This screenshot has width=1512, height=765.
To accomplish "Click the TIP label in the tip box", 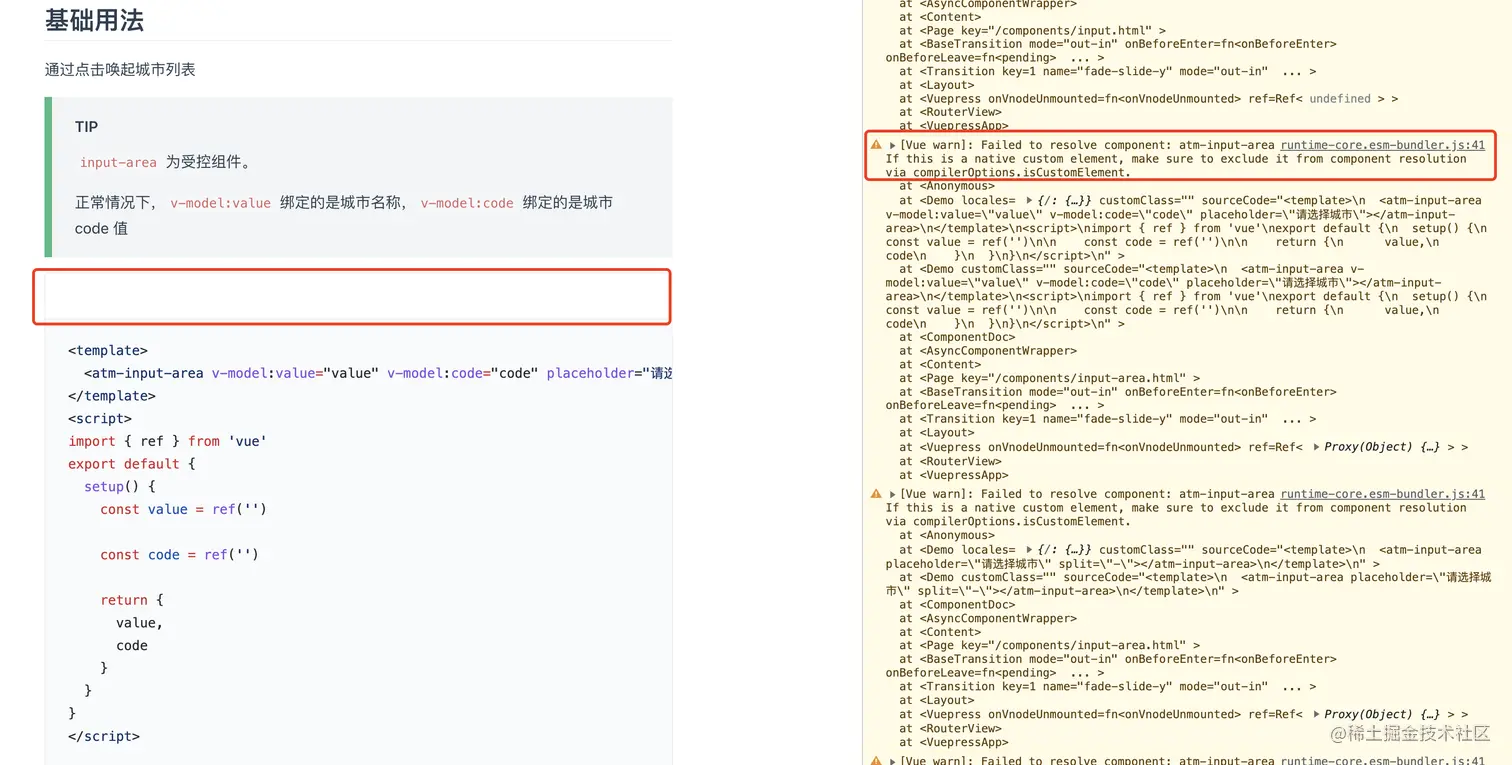I will pyautogui.click(x=86, y=127).
